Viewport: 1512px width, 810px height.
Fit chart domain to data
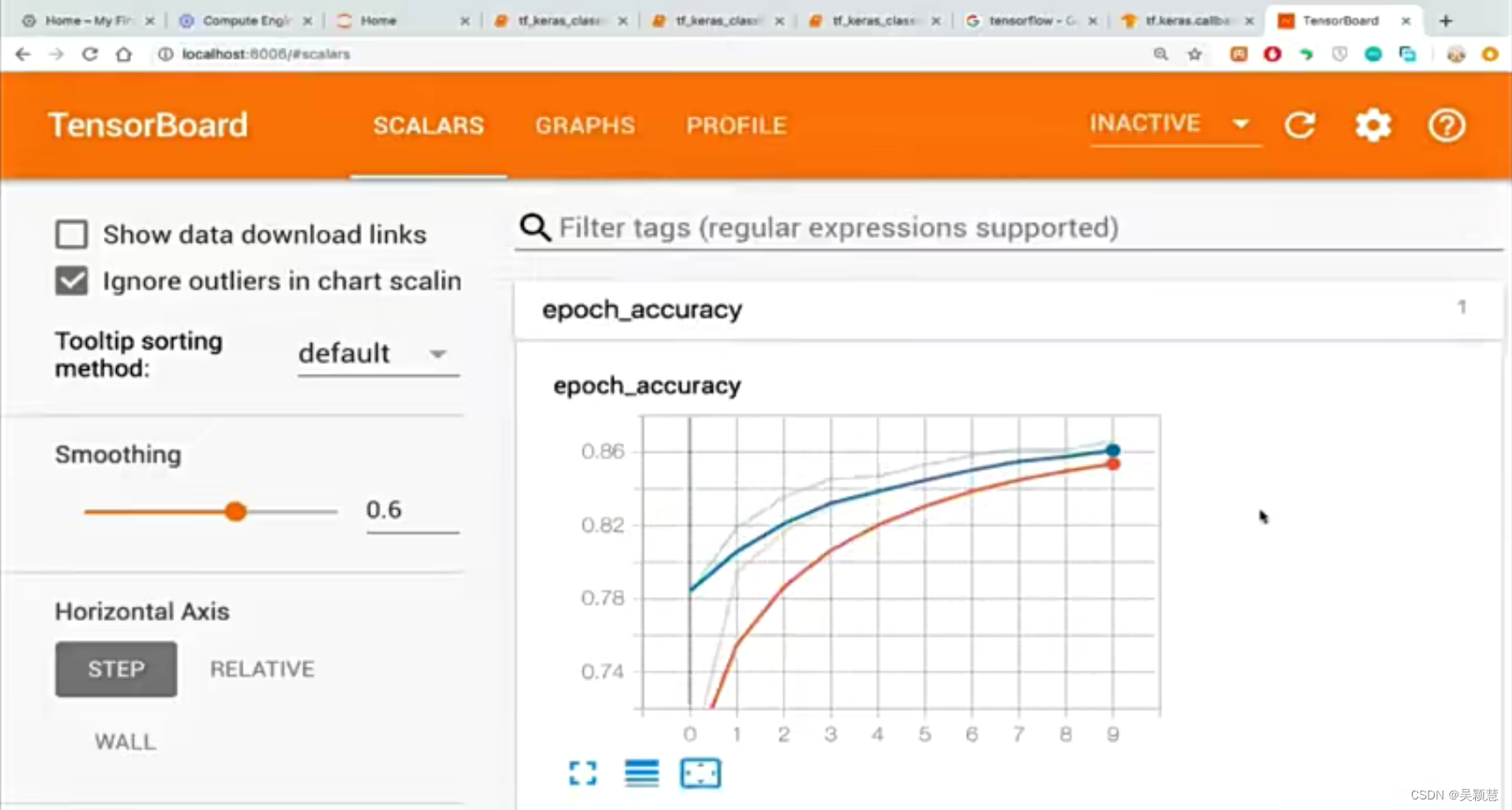pos(701,774)
